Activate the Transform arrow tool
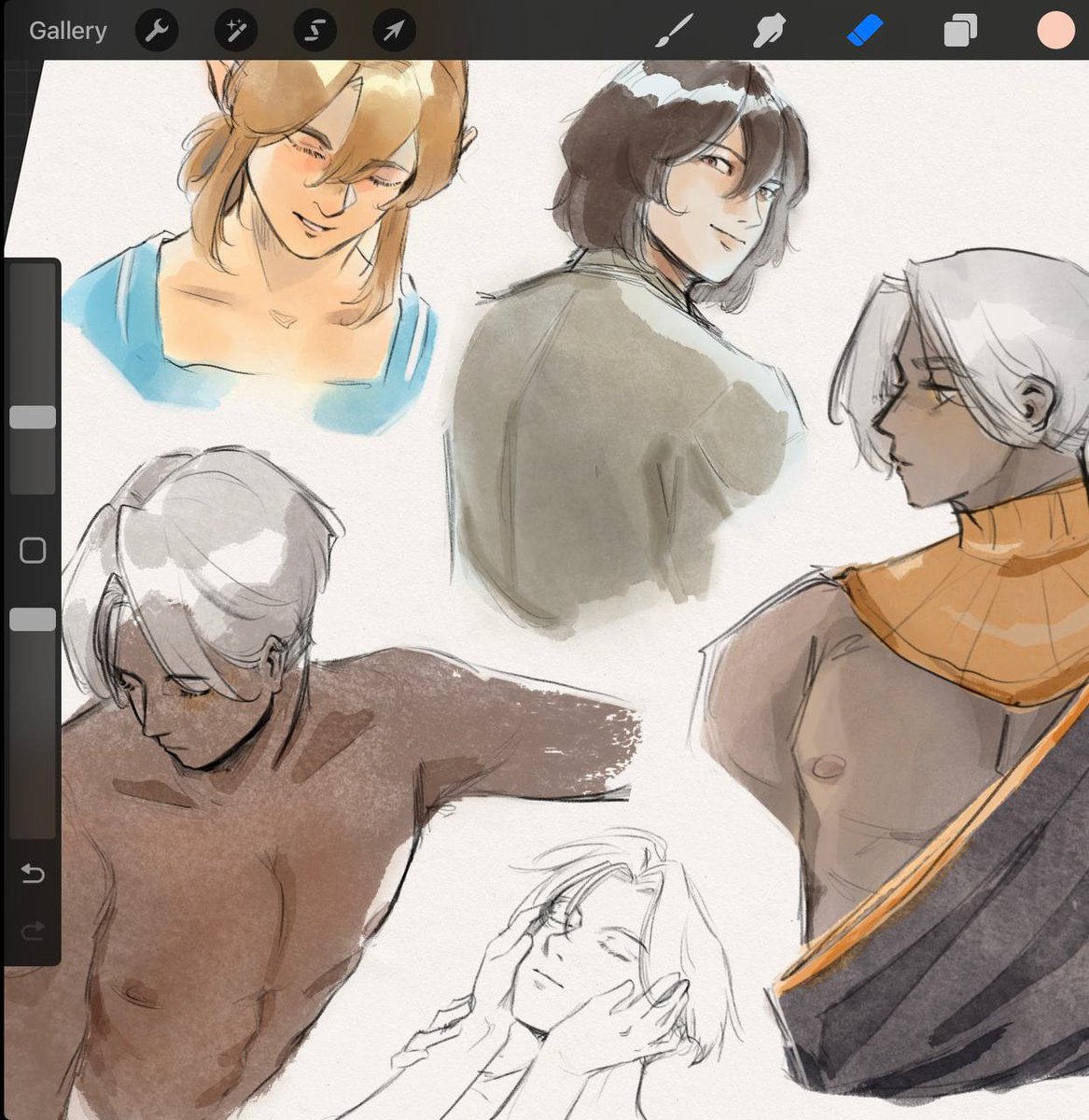Image resolution: width=1089 pixels, height=1120 pixels. point(394,32)
